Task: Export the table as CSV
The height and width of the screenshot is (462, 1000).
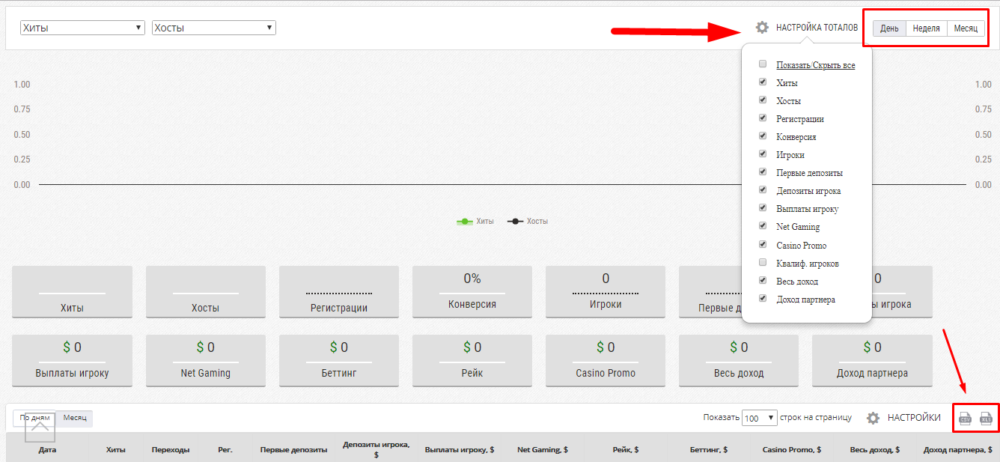Action: pyautogui.click(x=965, y=418)
